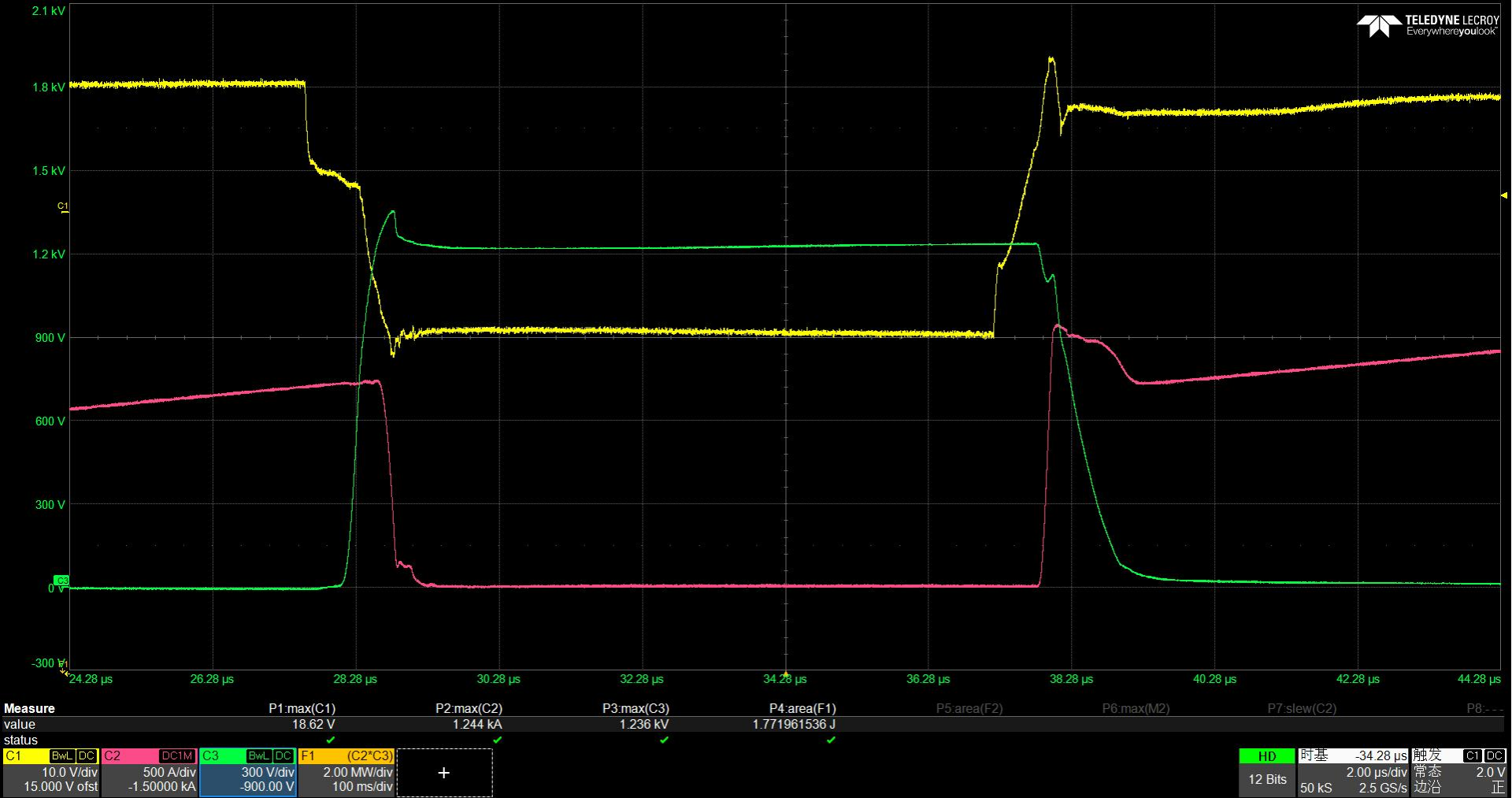The height and width of the screenshot is (798, 1512).
Task: Open the trigger (触发) descriptor box
Action: pyautogui.click(x=1458, y=771)
